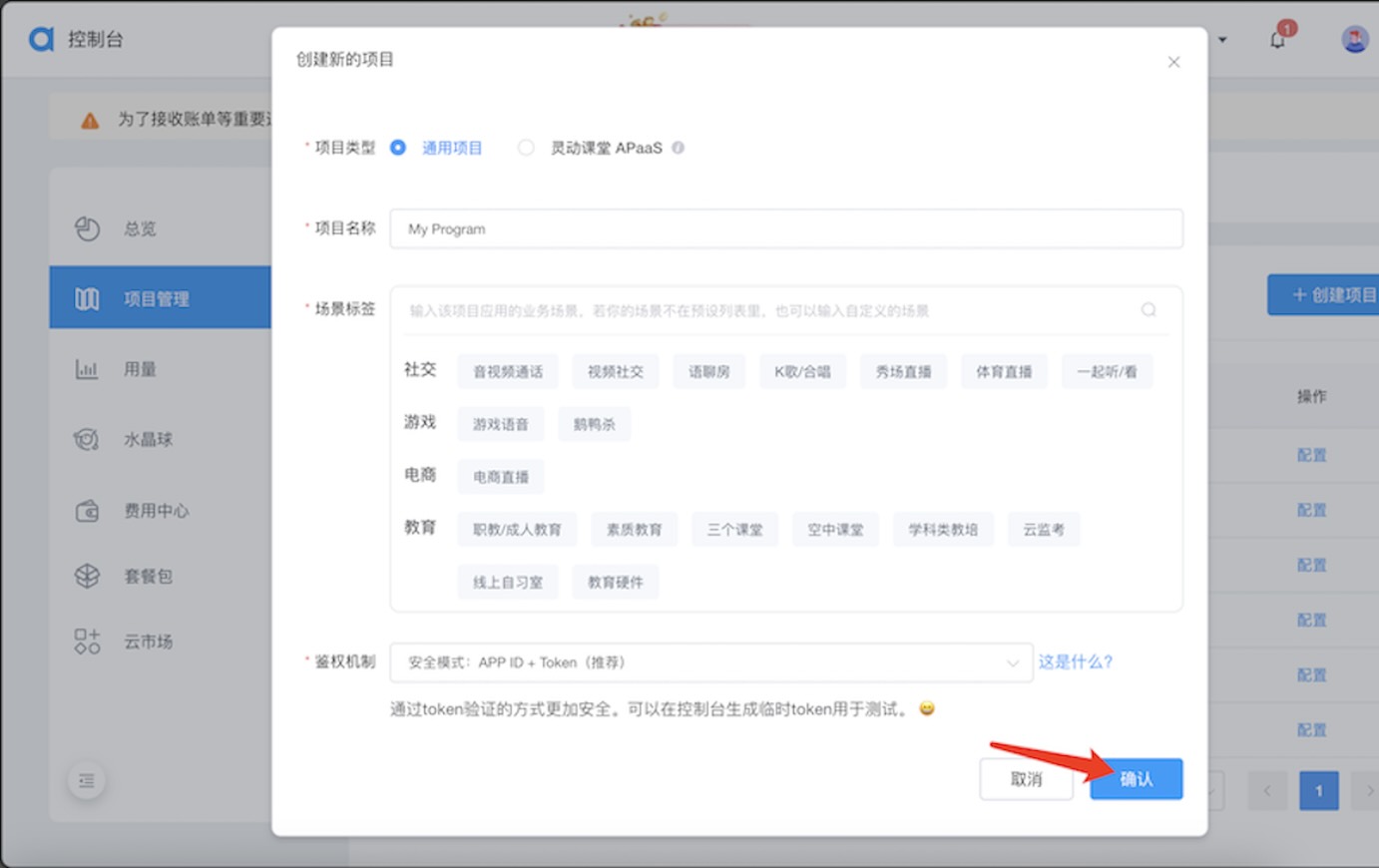
Task: Select the 三个课堂 tag
Action: (734, 530)
